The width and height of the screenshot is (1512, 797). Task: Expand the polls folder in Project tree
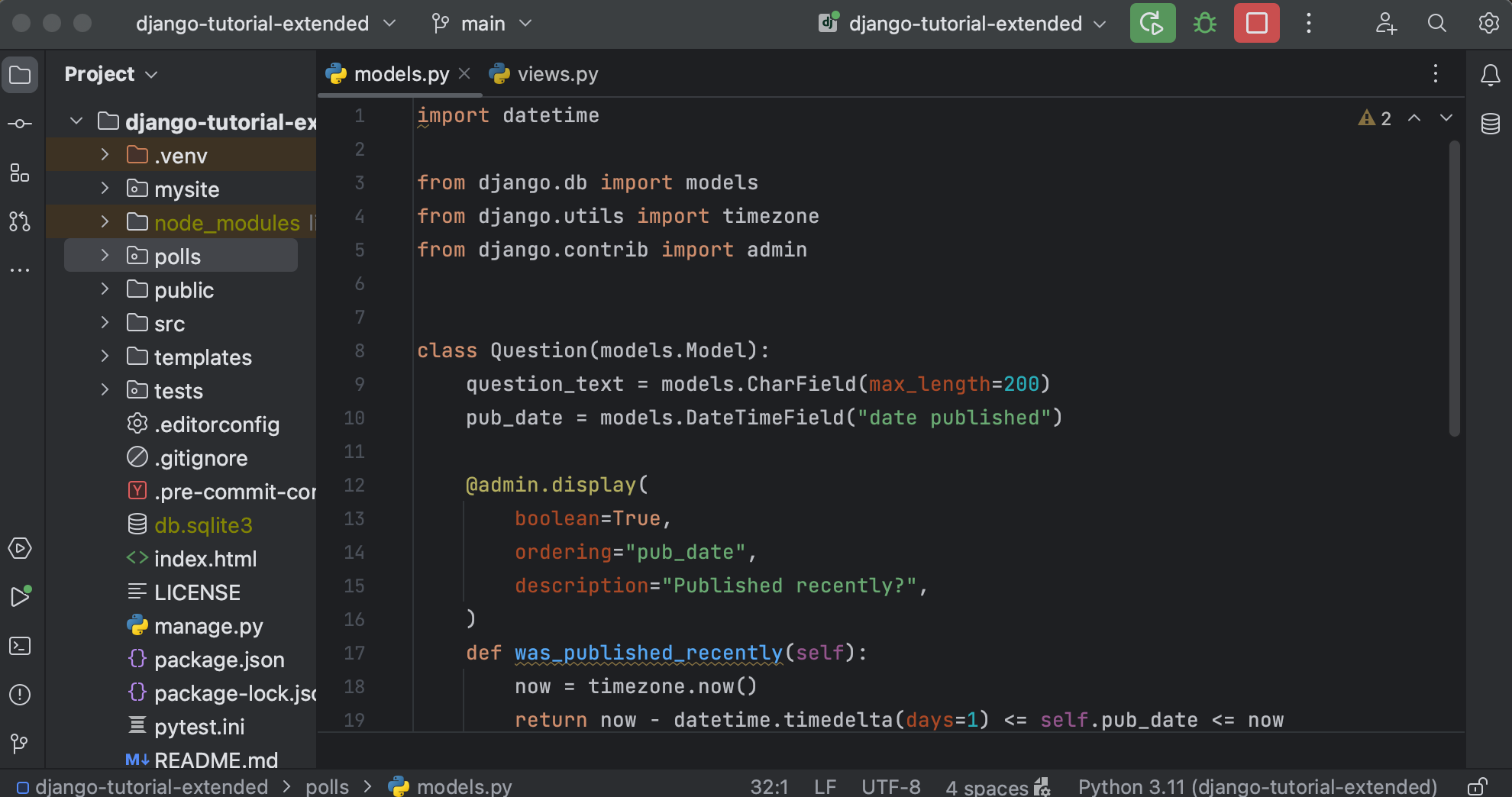[105, 256]
